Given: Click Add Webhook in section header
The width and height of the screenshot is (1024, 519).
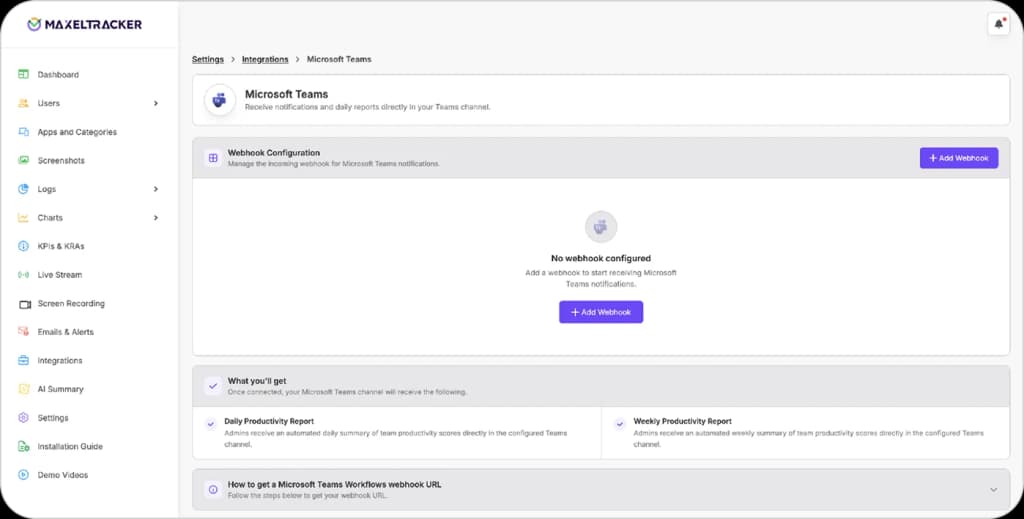Looking at the screenshot, I should (959, 158).
